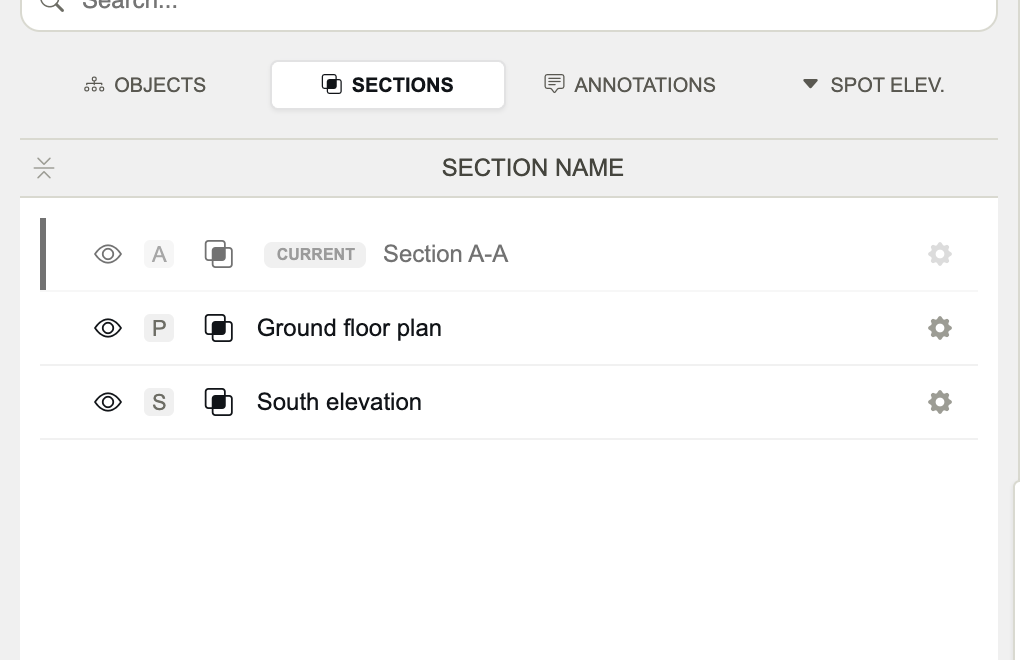Screen dimensions: 1020x660
Task: Hide the Ground floor plan section
Action: [108, 328]
